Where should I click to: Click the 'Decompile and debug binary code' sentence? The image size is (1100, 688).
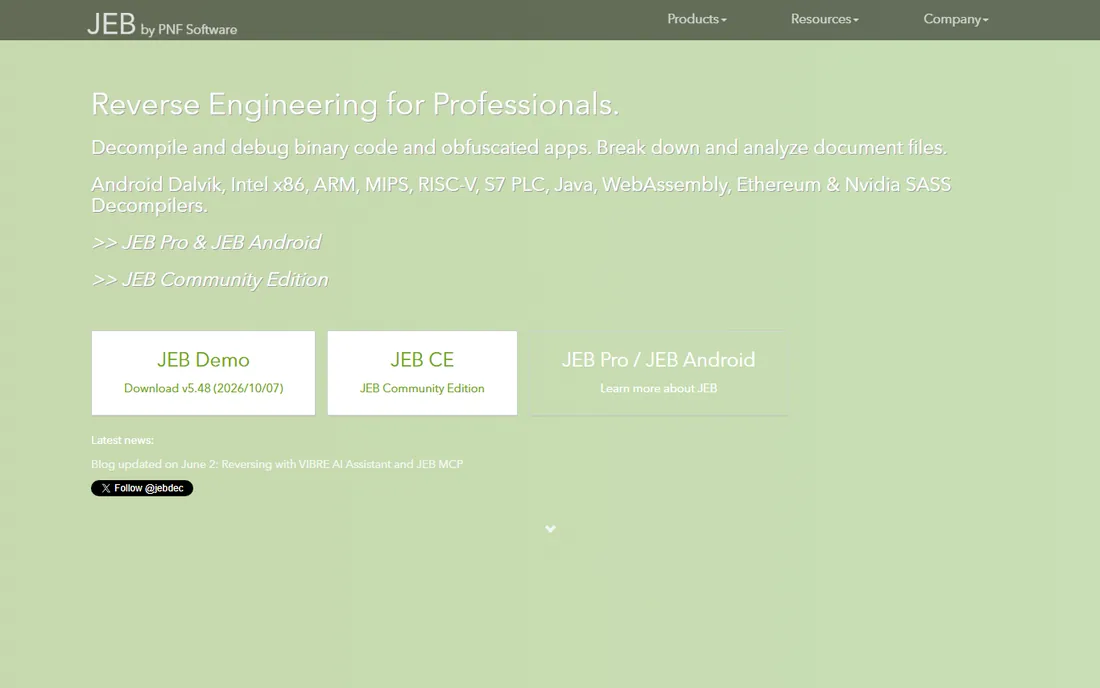click(x=519, y=148)
